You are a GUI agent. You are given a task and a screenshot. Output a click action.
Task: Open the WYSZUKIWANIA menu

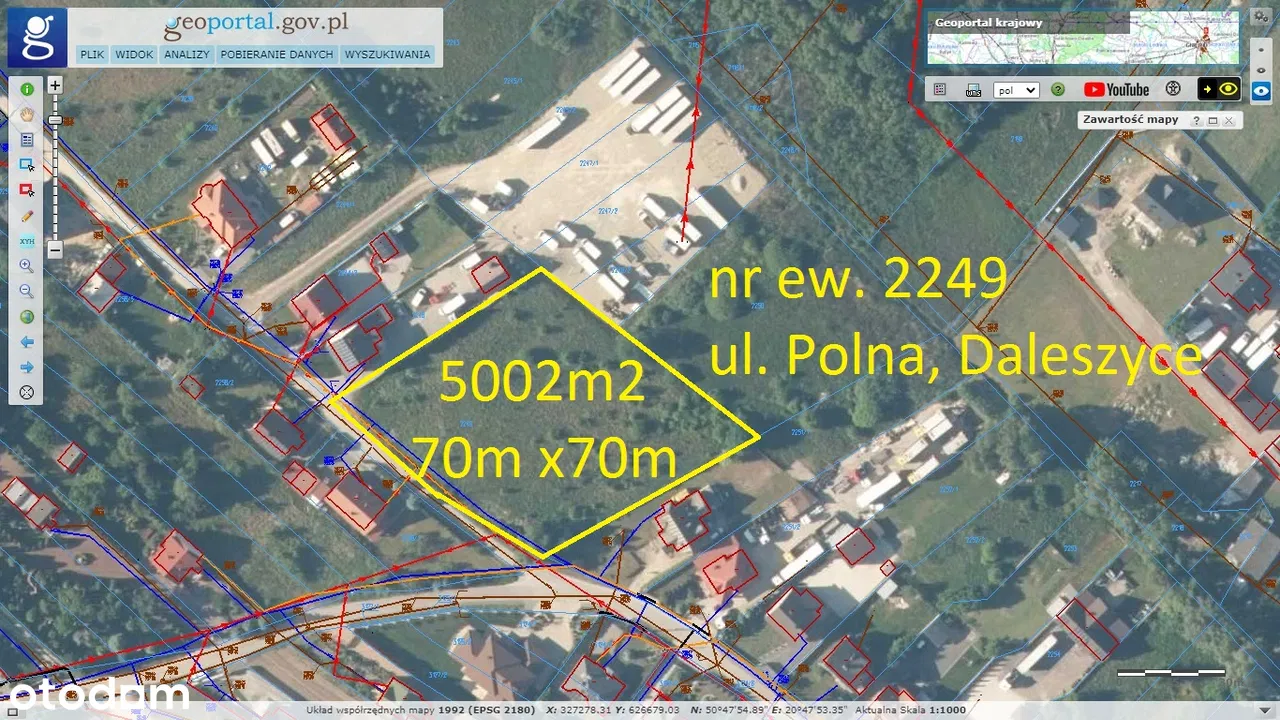pos(387,54)
